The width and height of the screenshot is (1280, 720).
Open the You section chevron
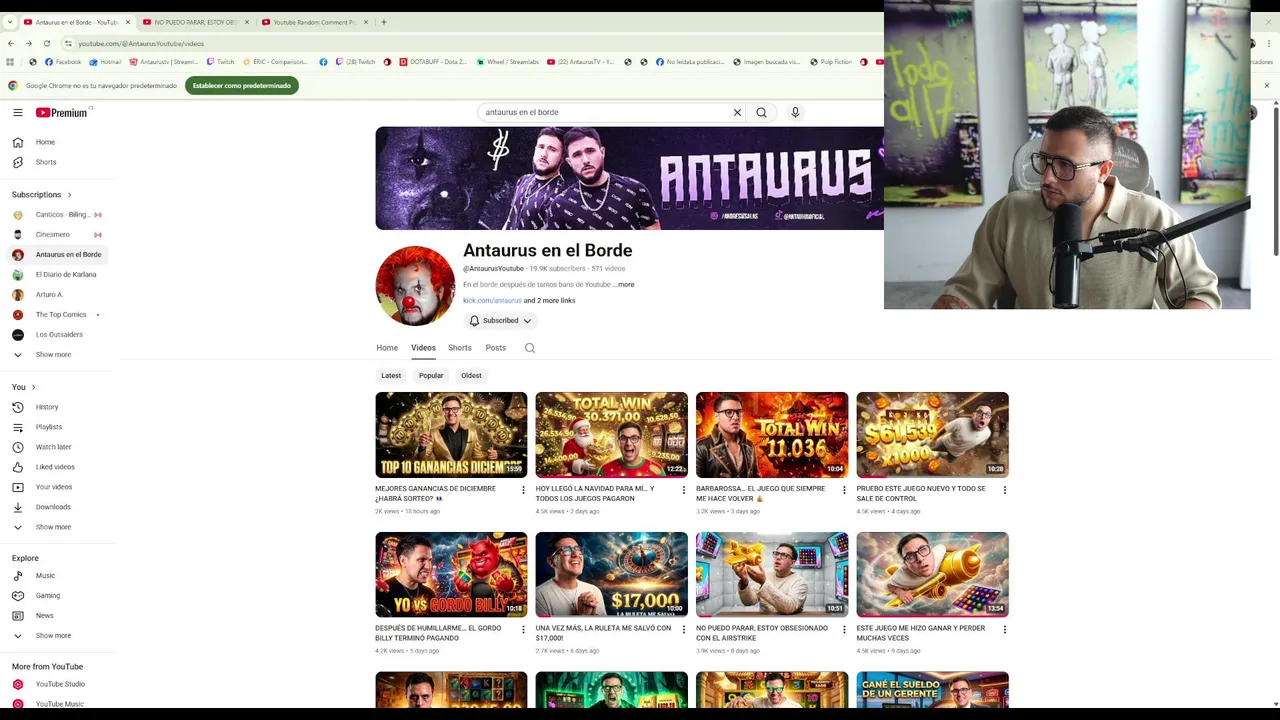[x=33, y=387]
